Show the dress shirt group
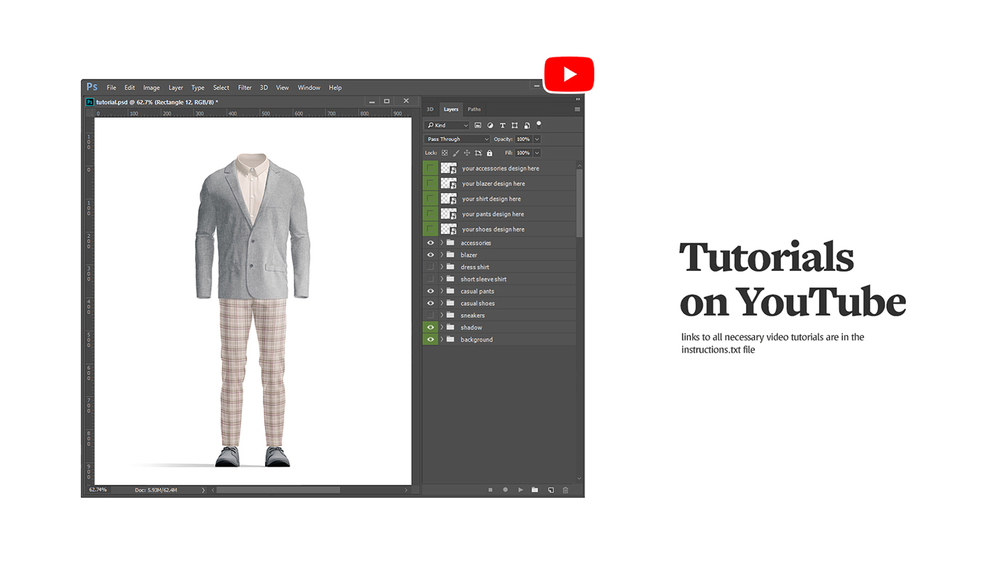This screenshot has width=1005, height=565. click(431, 267)
